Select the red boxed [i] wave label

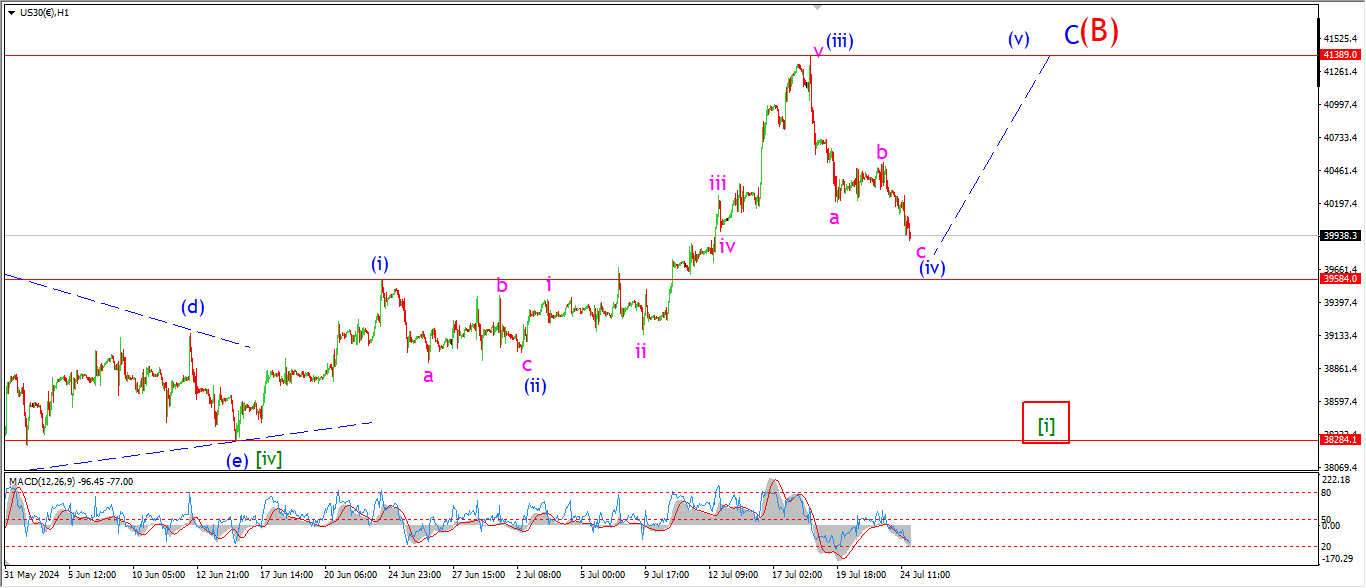click(1046, 423)
